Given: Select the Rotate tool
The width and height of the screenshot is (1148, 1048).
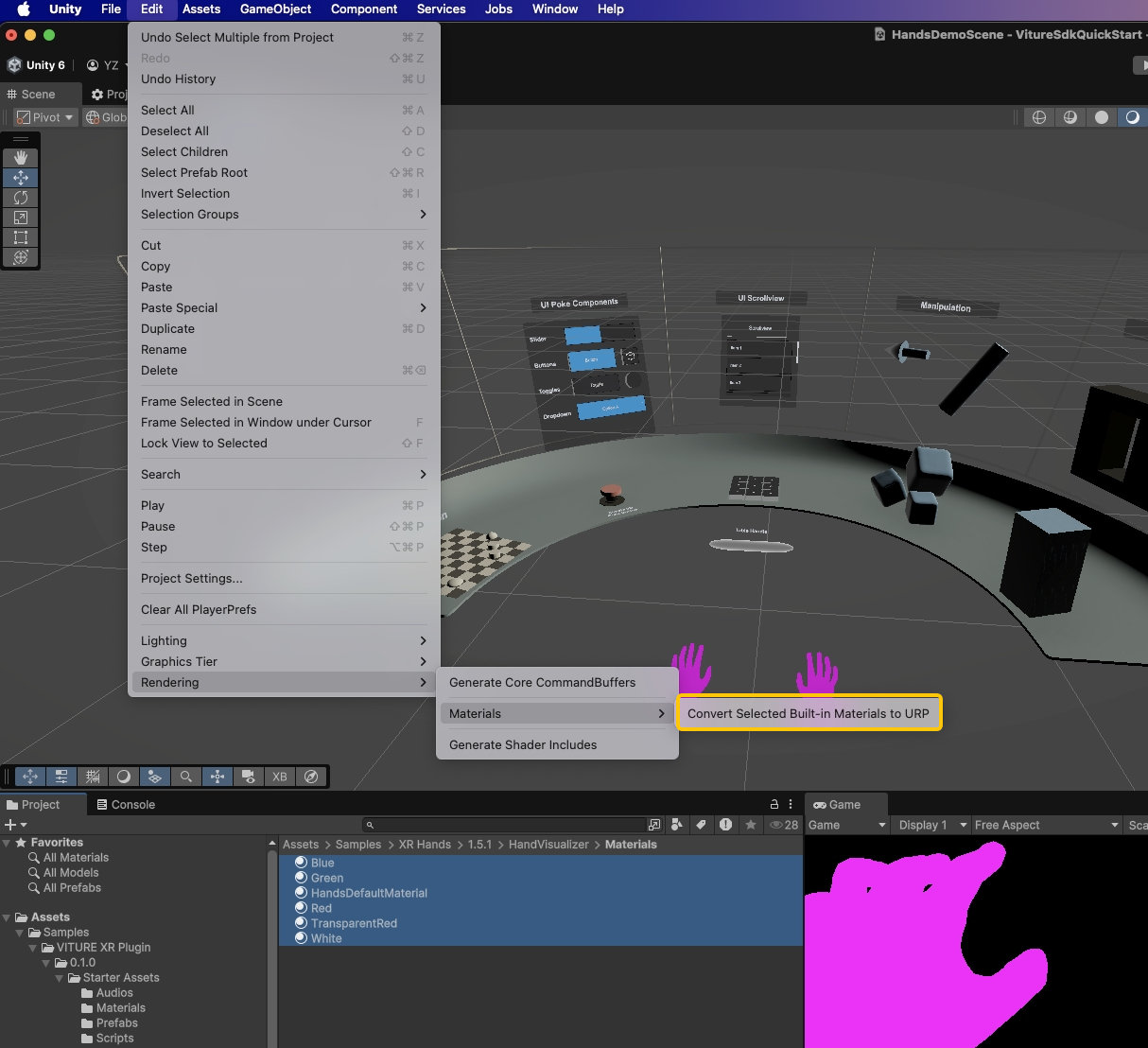Looking at the screenshot, I should [21, 198].
